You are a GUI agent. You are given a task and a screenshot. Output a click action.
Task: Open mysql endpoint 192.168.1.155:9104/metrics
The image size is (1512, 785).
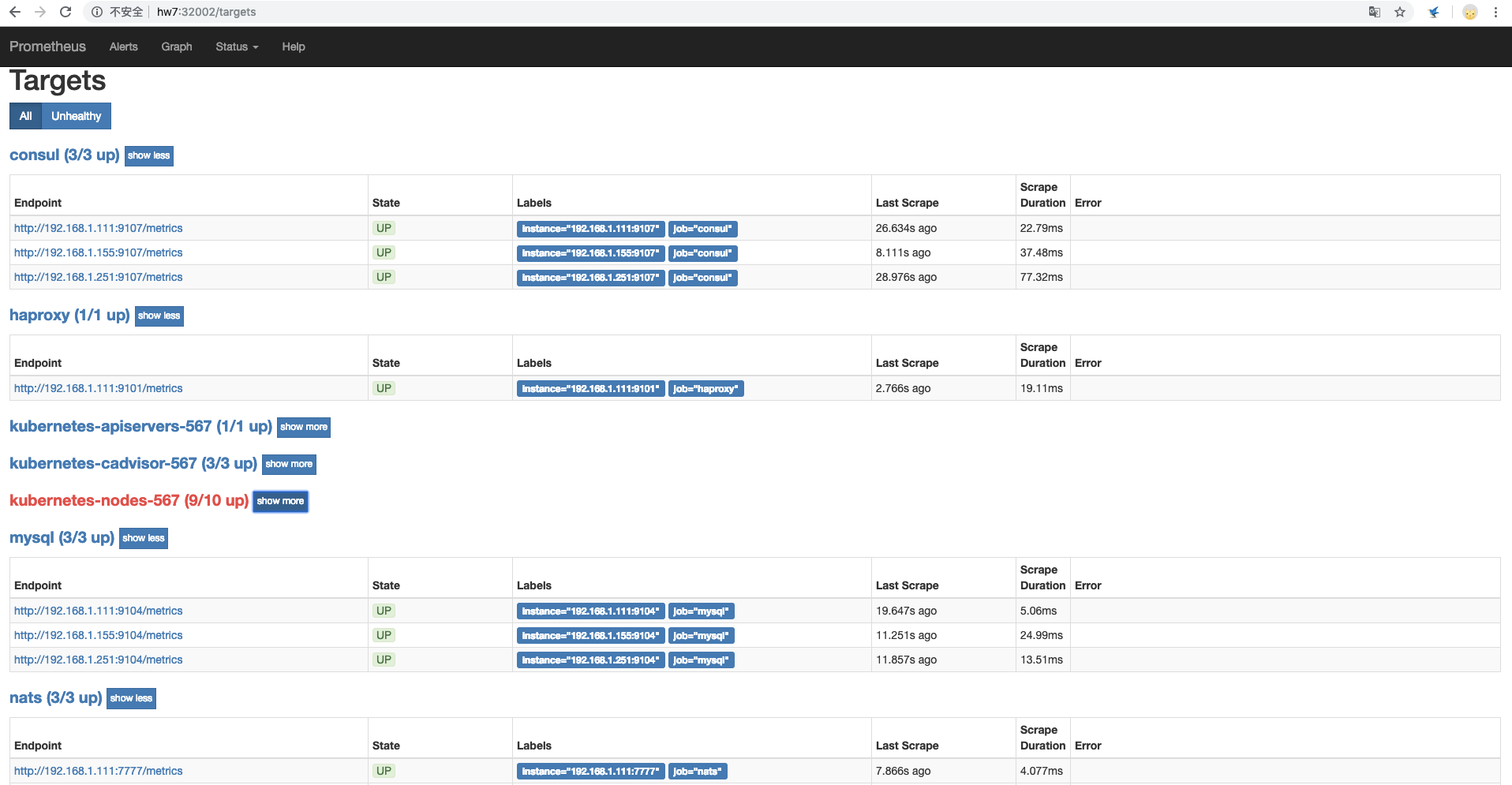coord(99,635)
